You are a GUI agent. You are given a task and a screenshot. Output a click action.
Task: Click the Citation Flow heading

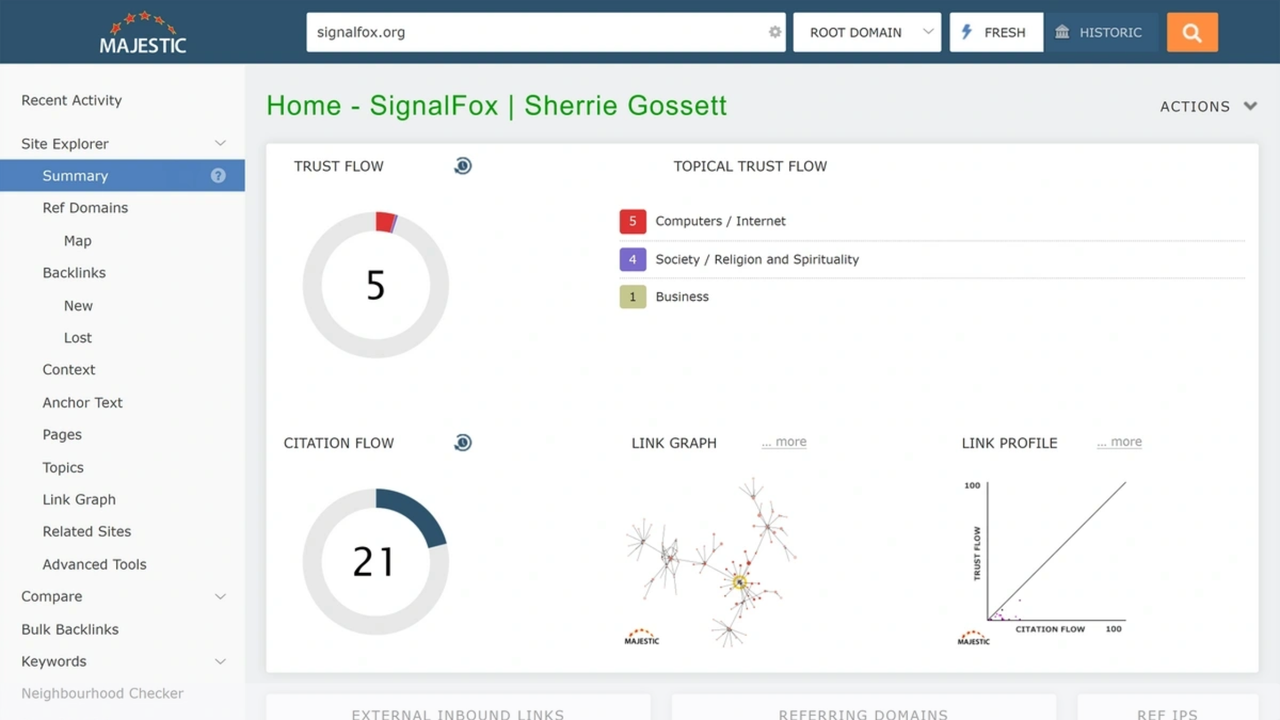pos(339,443)
